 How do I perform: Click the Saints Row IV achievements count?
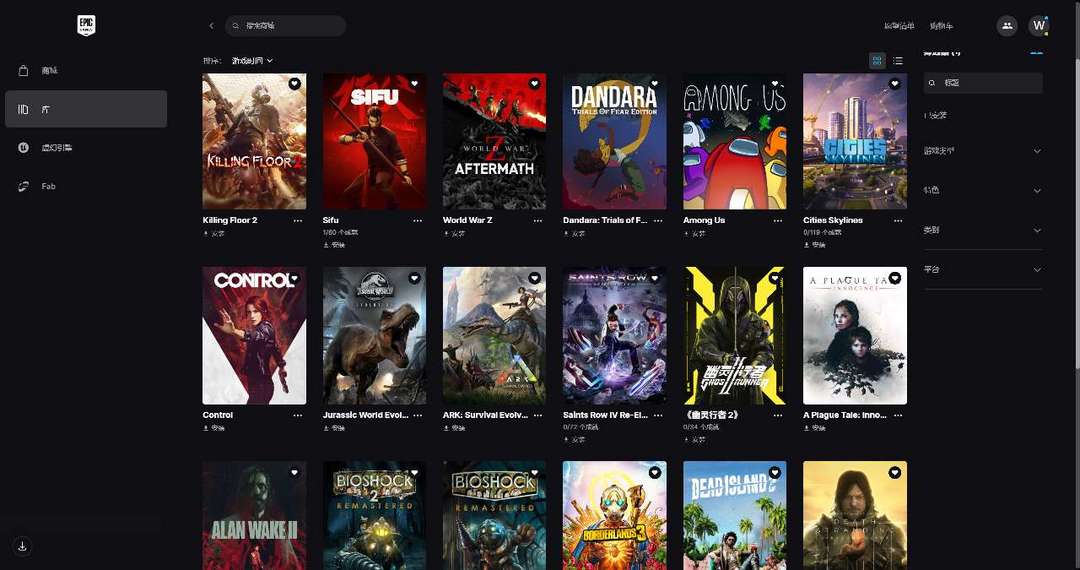(x=581, y=428)
